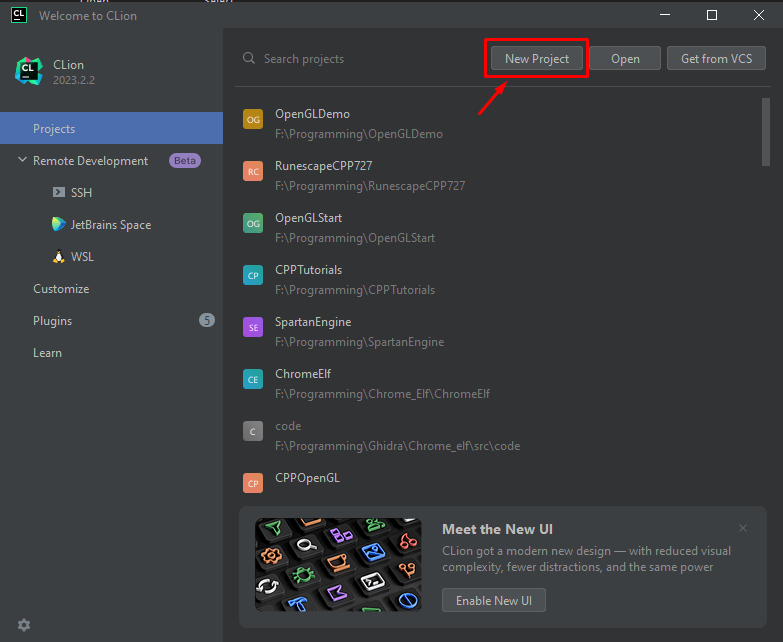Viewport: 783px width, 642px height.
Task: Click path F:\Programming\SpartanEngine
Action: click(x=360, y=342)
